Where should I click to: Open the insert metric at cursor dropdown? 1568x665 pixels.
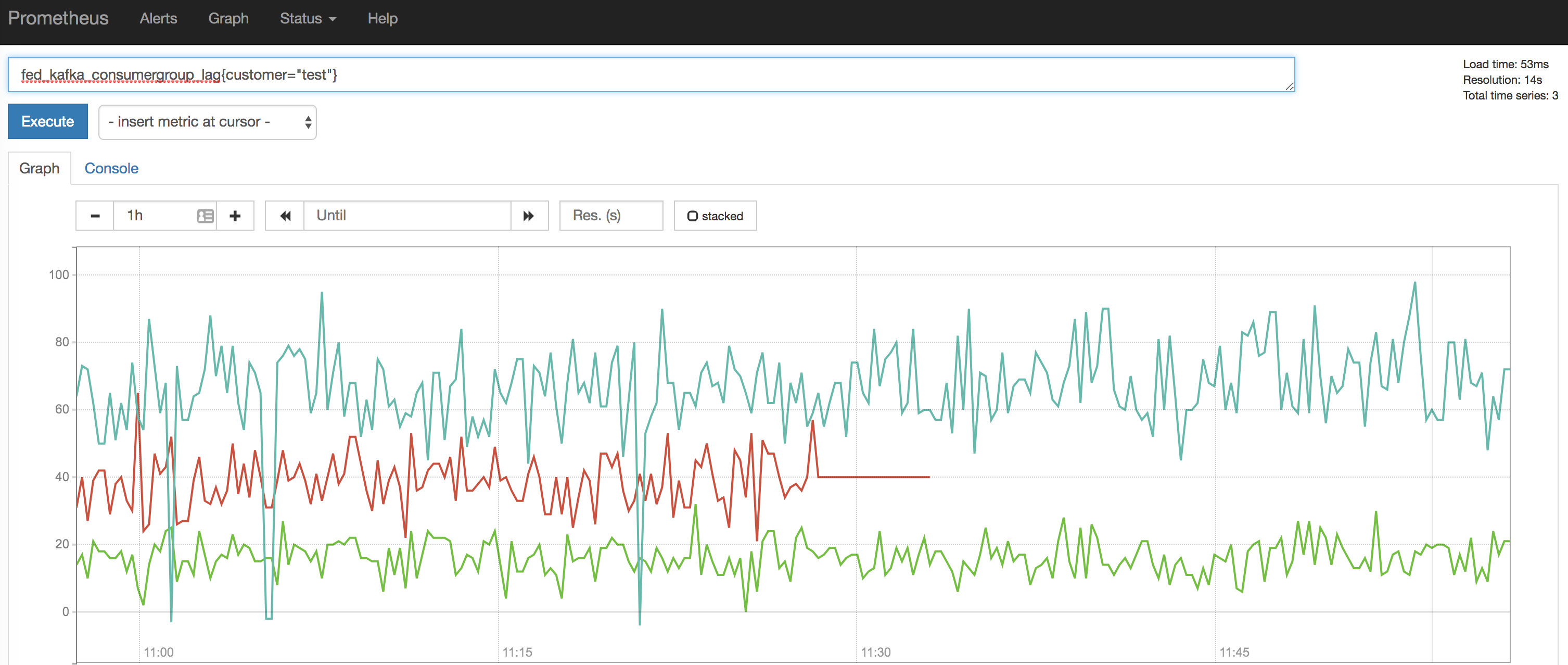click(x=207, y=122)
